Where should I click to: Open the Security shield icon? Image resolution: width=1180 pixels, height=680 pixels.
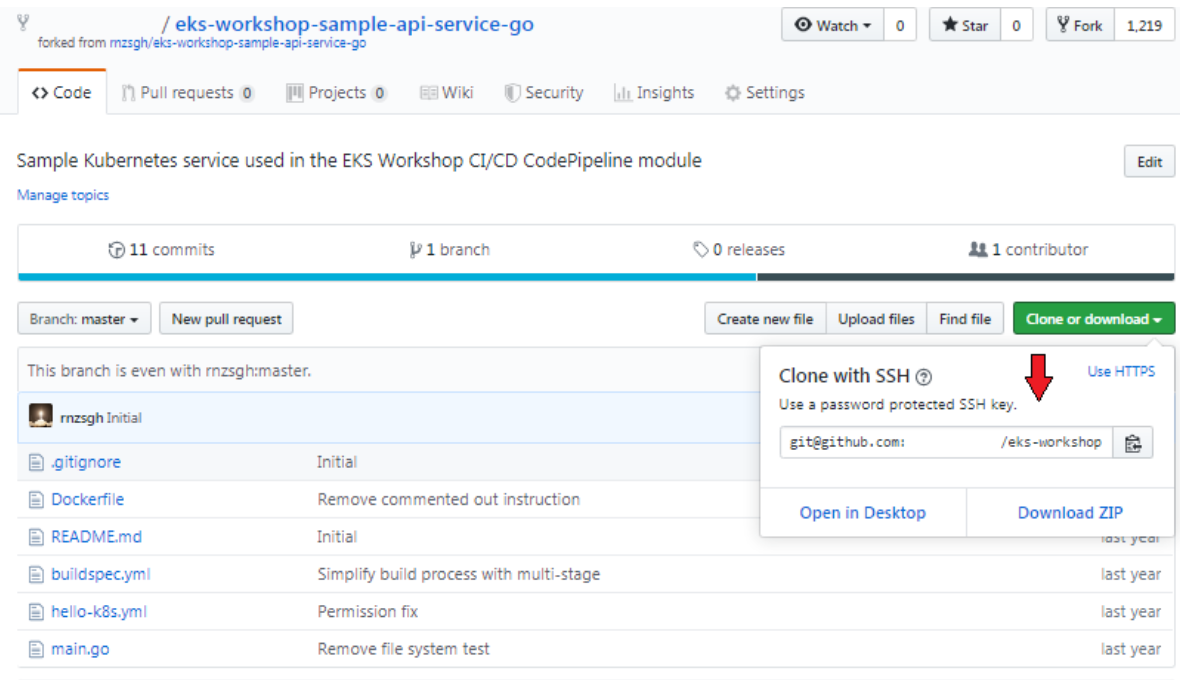[x=511, y=92]
